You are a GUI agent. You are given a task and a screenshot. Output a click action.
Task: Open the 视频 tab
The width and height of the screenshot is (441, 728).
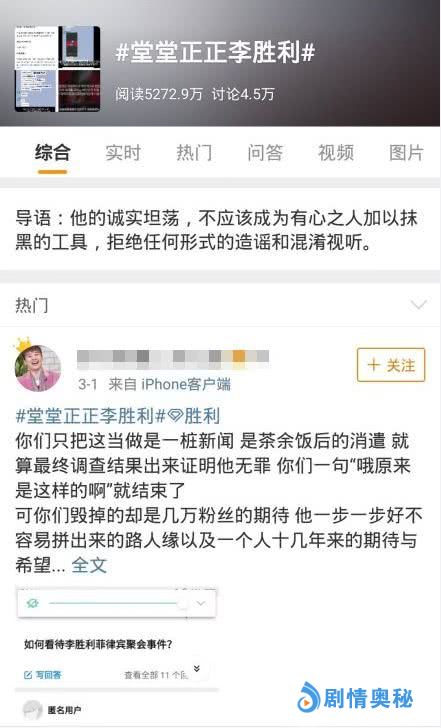(336, 152)
